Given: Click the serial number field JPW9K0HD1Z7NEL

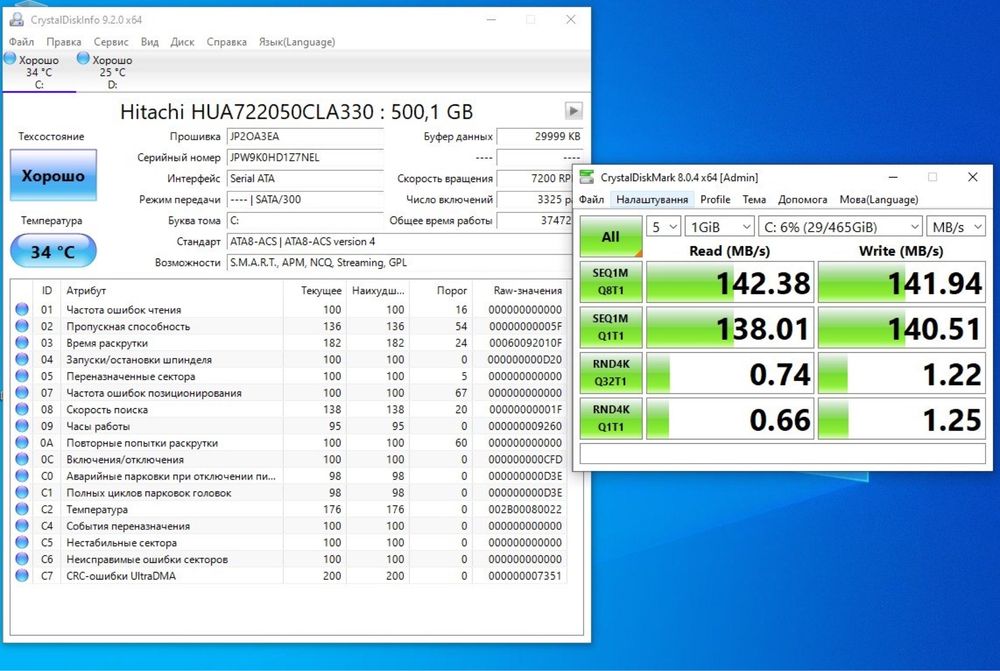Looking at the screenshot, I should tap(305, 158).
